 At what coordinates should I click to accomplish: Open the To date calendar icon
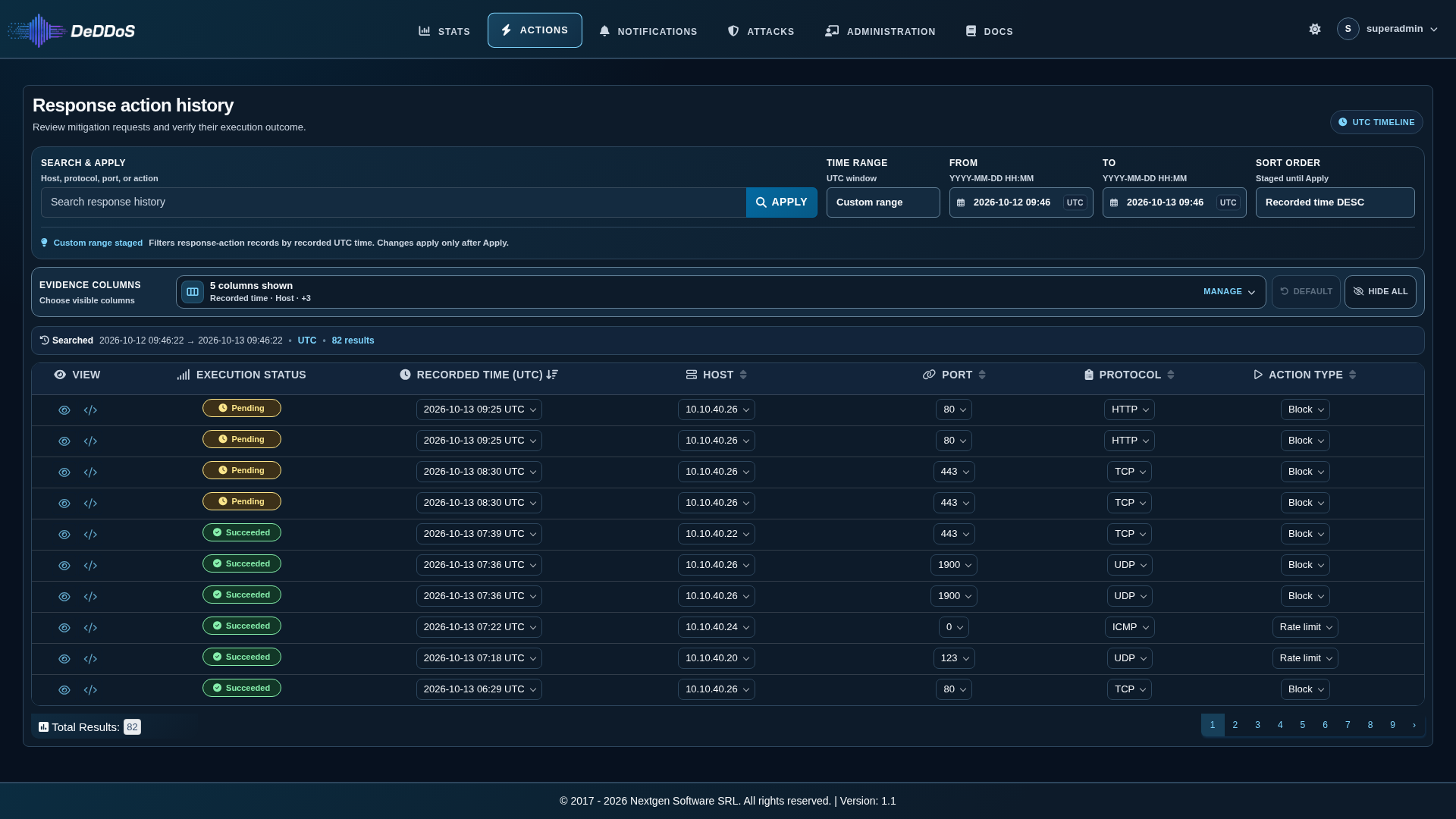[x=1114, y=202]
